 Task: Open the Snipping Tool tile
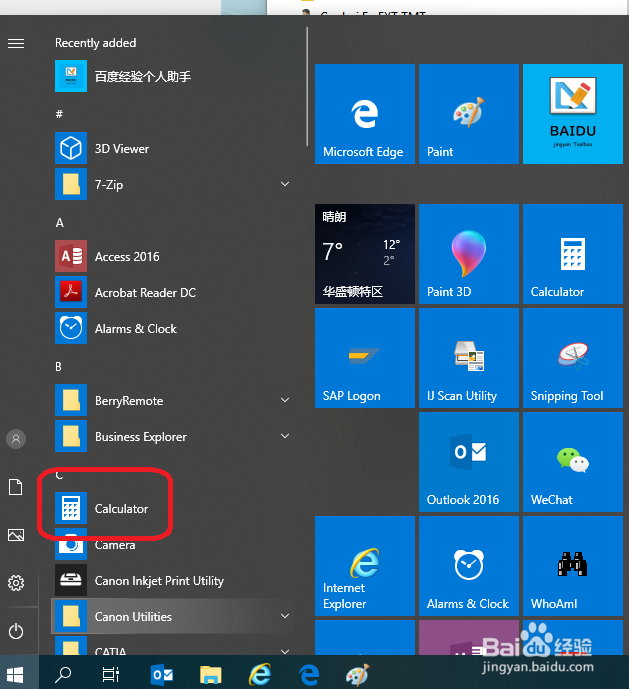(573, 358)
